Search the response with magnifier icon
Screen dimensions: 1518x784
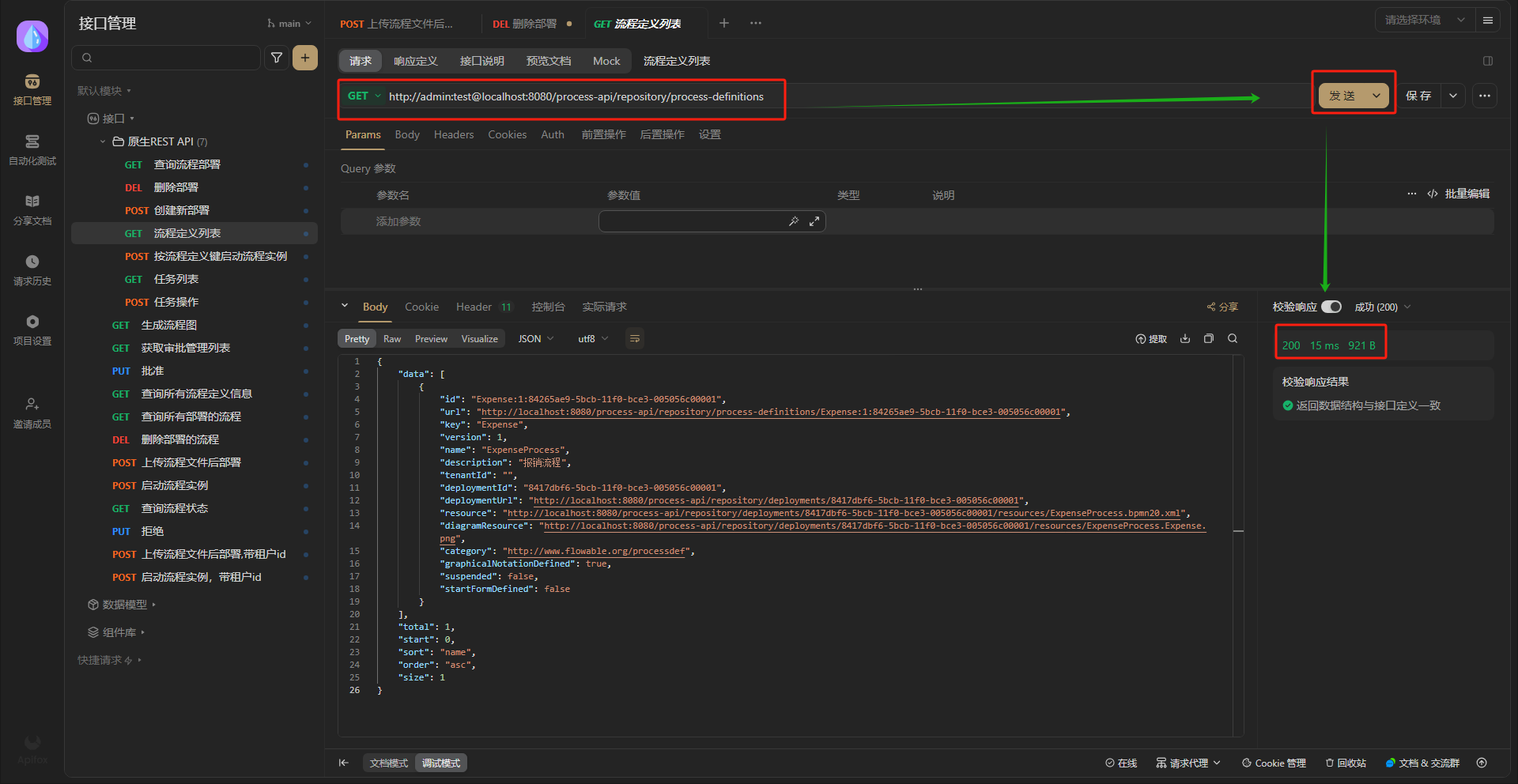(x=1233, y=339)
